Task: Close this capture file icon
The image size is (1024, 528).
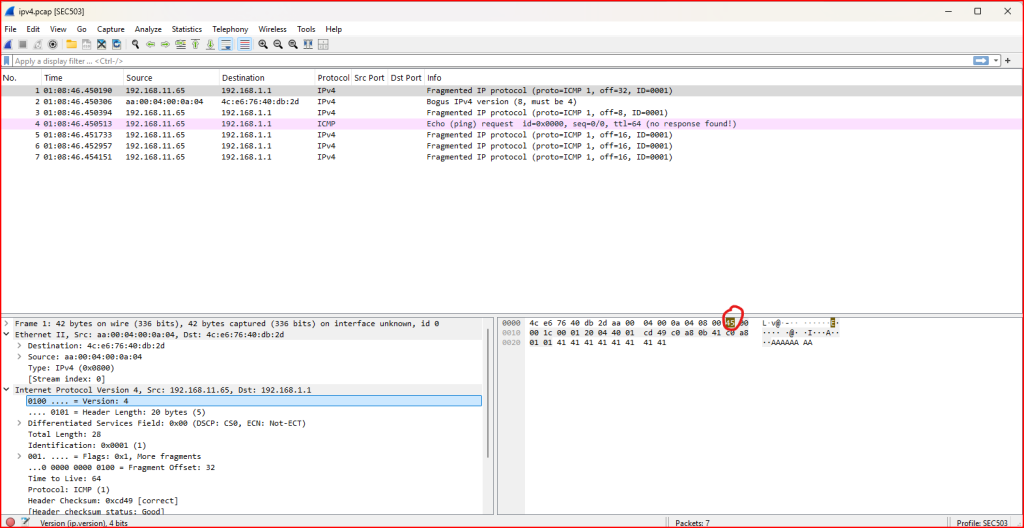Action: [101, 44]
